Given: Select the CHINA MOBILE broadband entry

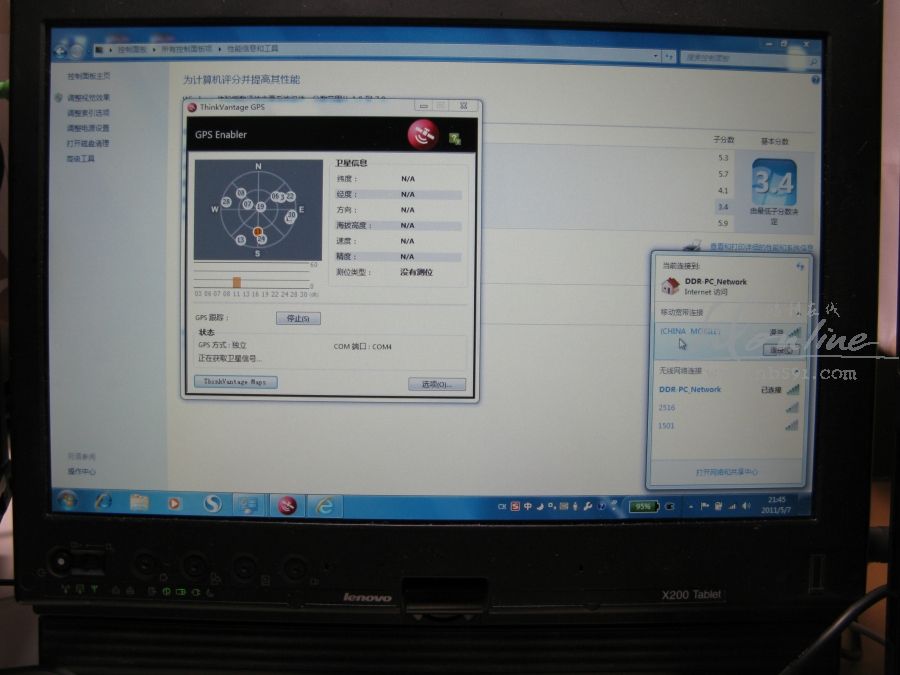Looking at the screenshot, I should tap(731, 340).
